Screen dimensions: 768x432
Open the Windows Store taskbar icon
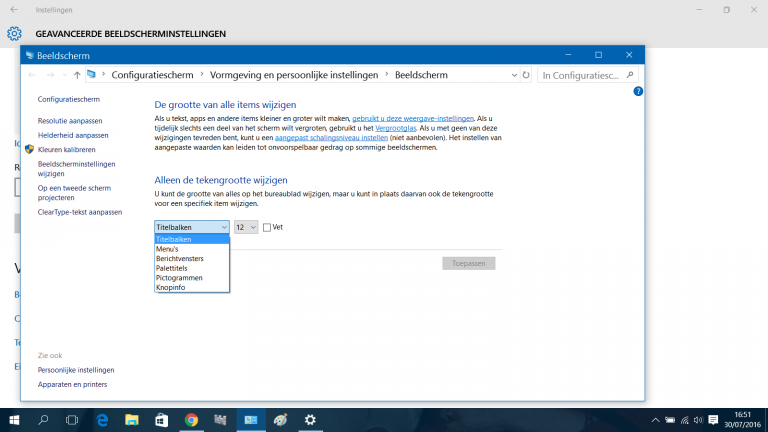click(x=161, y=420)
